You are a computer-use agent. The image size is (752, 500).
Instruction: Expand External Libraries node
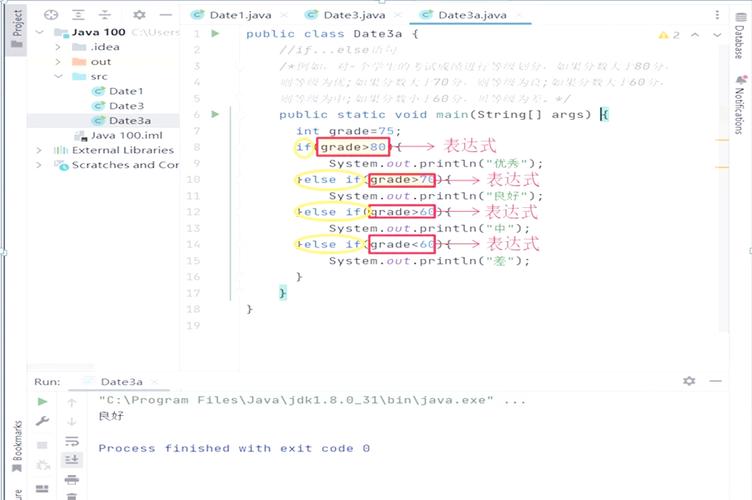tap(39, 150)
